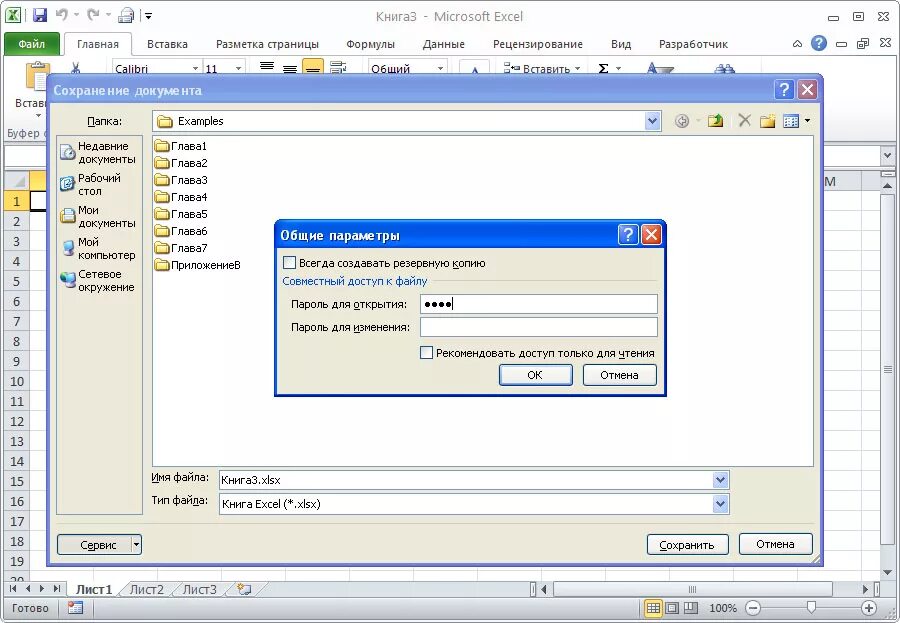Insert new worksheet tab icon
Screen dimensions: 900x623
(x=245, y=589)
